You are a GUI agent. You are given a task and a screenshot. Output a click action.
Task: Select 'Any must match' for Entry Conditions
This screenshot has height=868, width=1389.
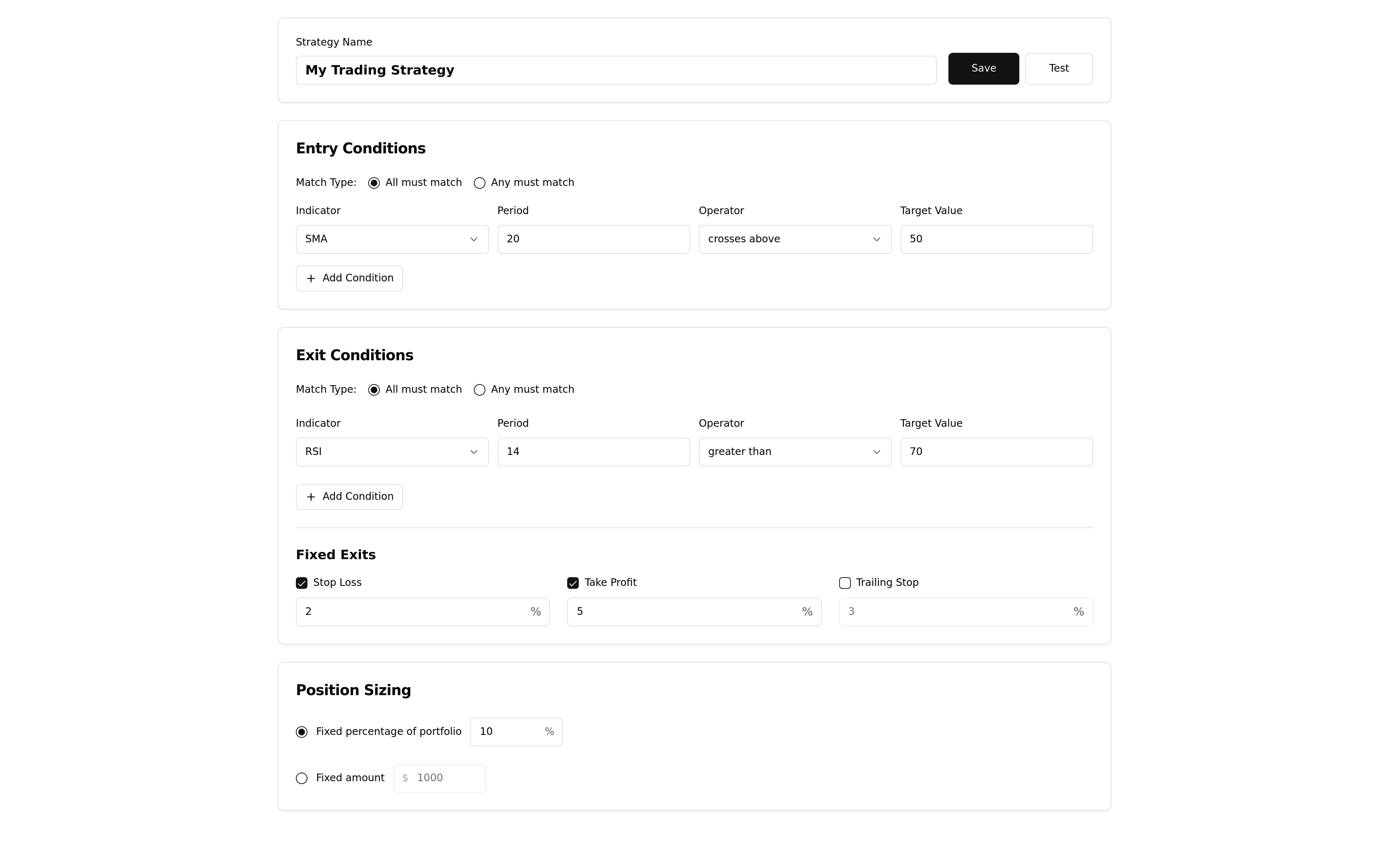[x=479, y=183]
